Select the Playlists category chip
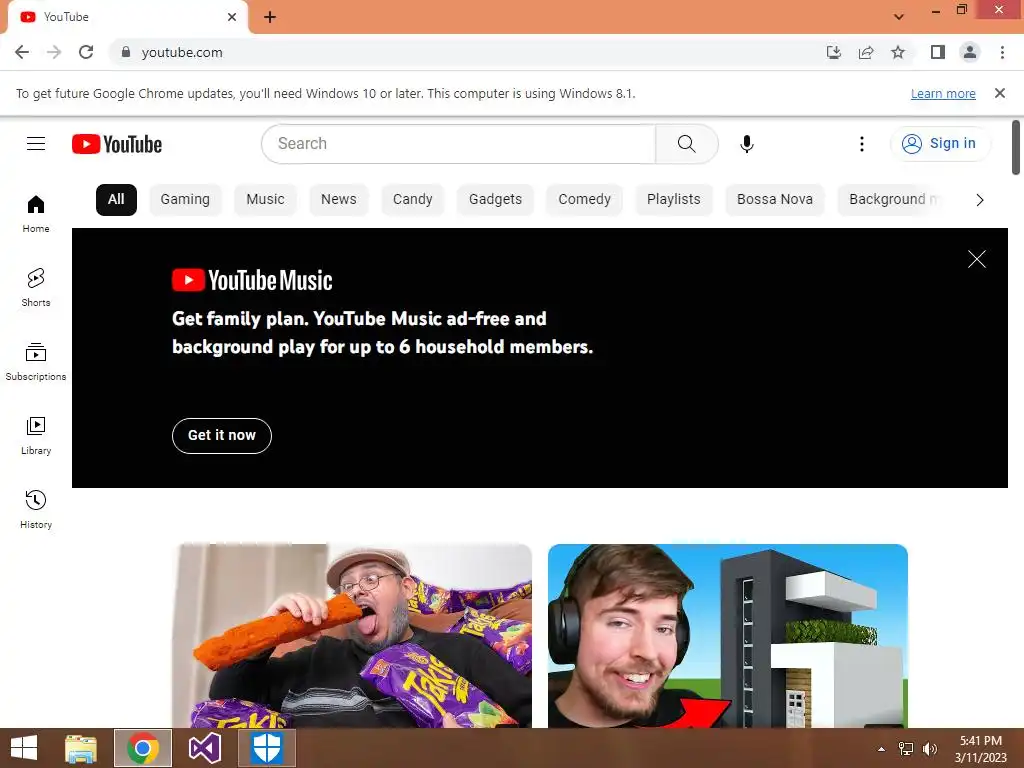Image resolution: width=1024 pixels, height=768 pixels. tap(673, 200)
